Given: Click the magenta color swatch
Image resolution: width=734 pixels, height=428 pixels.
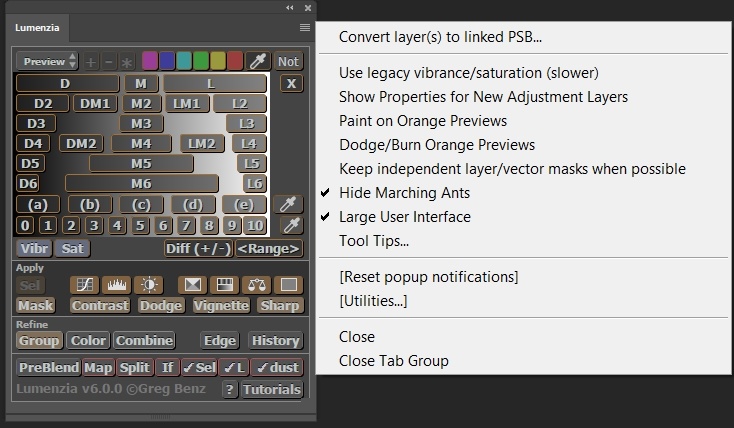Looking at the screenshot, I should click(x=150, y=61).
